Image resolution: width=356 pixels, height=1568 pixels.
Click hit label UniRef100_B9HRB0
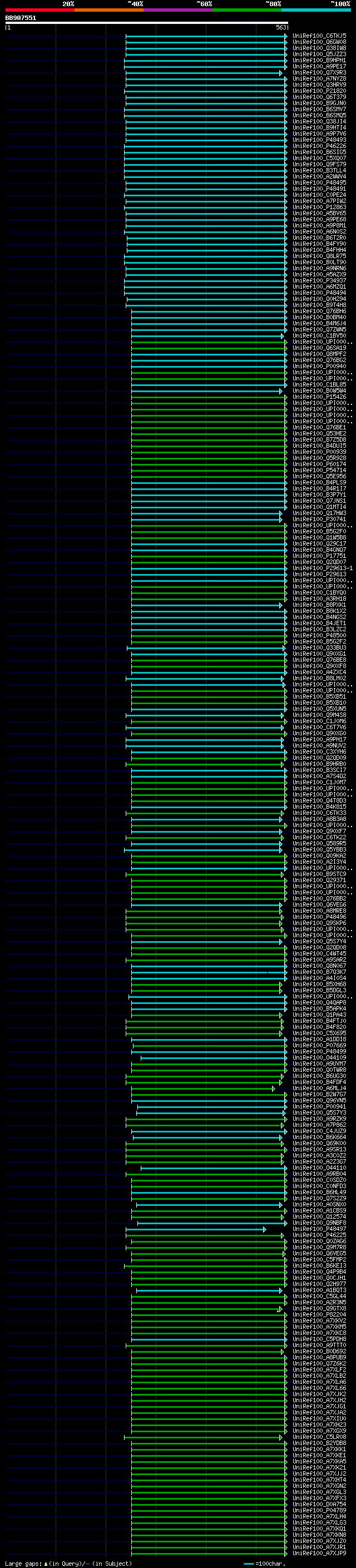tap(319, 764)
